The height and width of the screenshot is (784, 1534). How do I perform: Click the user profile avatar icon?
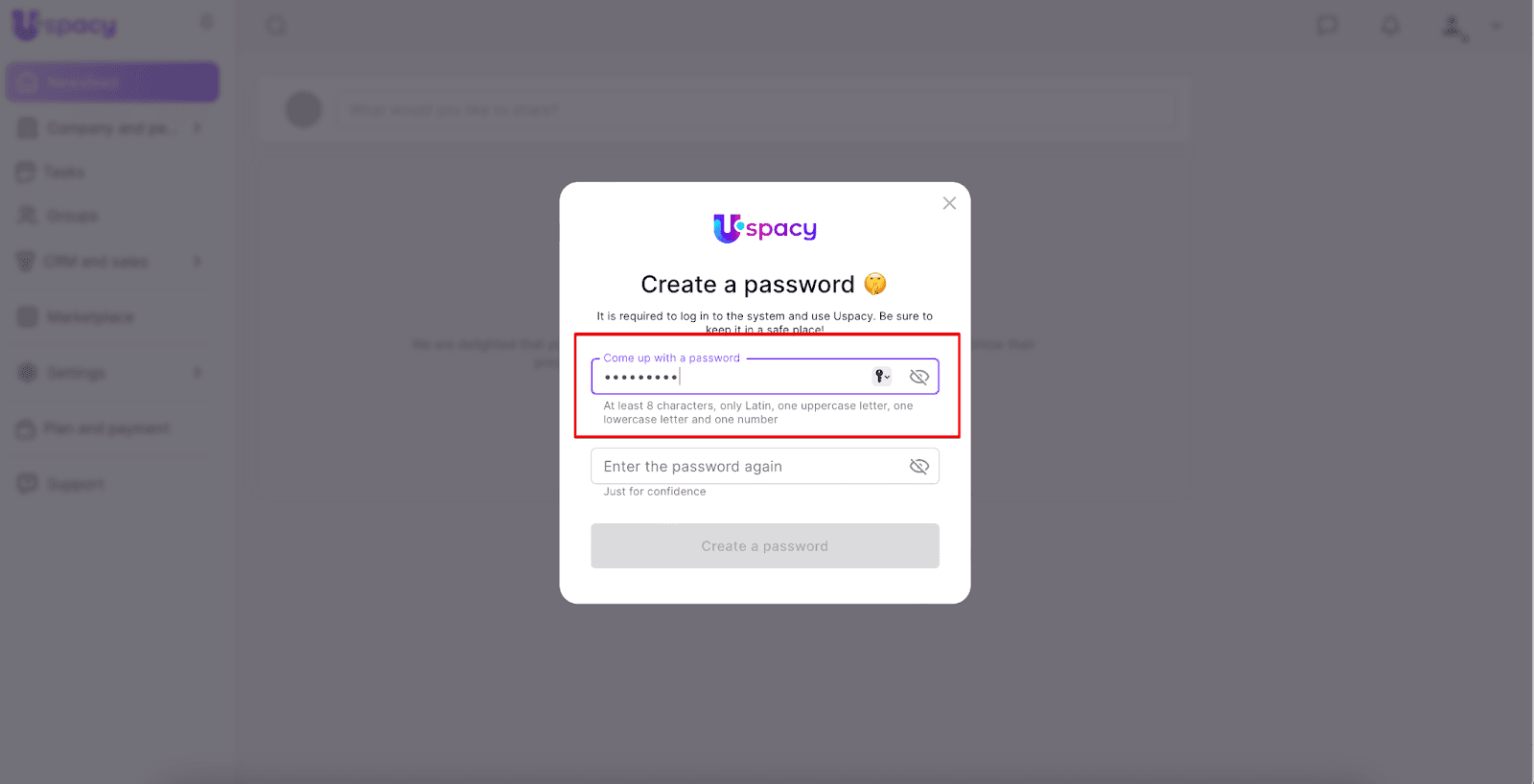[1453, 27]
